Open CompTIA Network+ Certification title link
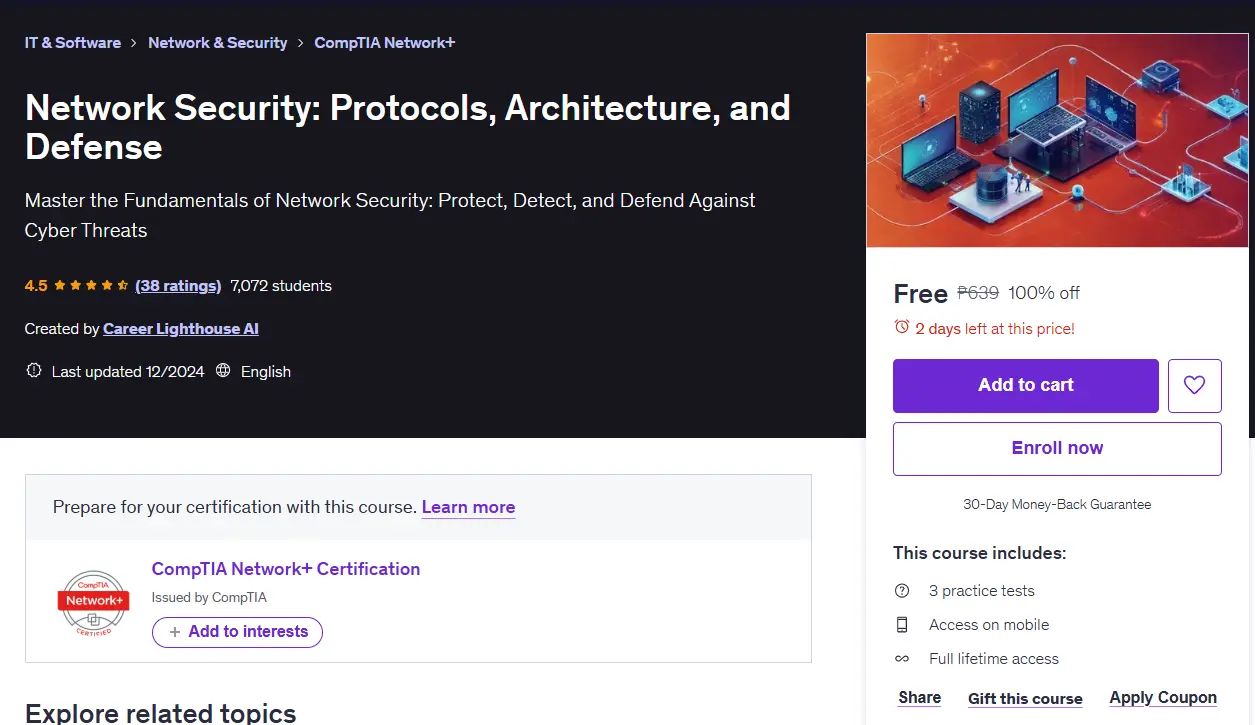Image resolution: width=1255 pixels, height=725 pixels. click(286, 569)
